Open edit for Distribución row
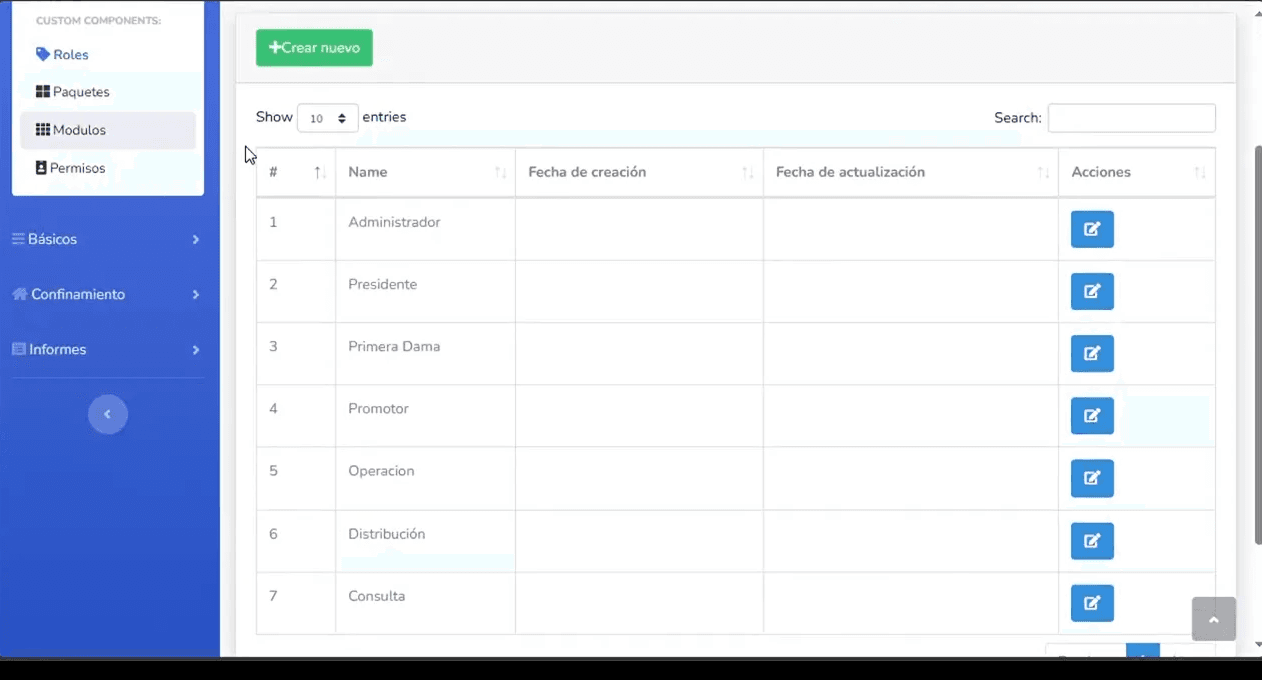 [1091, 540]
